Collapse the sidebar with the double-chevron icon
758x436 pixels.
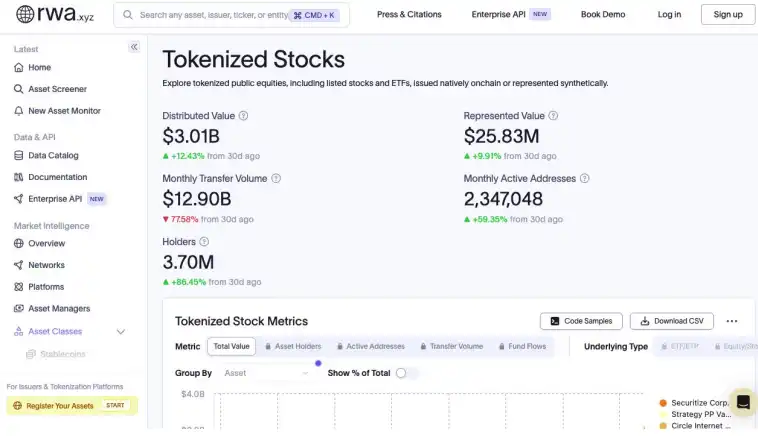[134, 47]
